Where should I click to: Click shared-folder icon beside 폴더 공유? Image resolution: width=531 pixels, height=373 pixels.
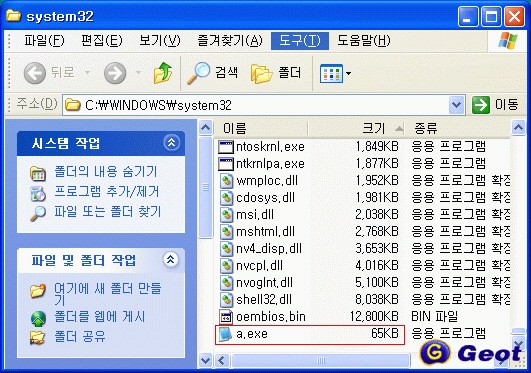38,338
